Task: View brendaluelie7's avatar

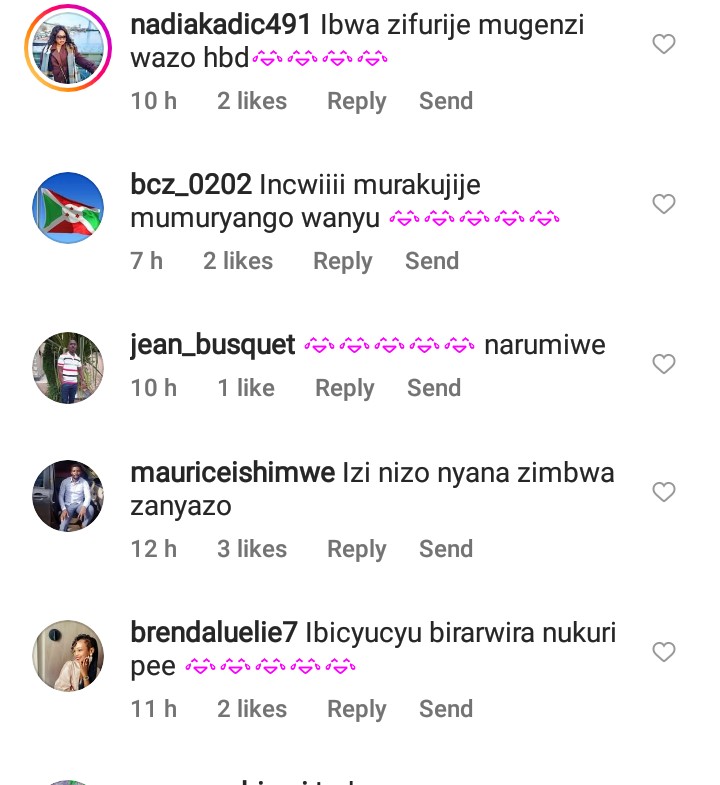Action: [x=68, y=656]
